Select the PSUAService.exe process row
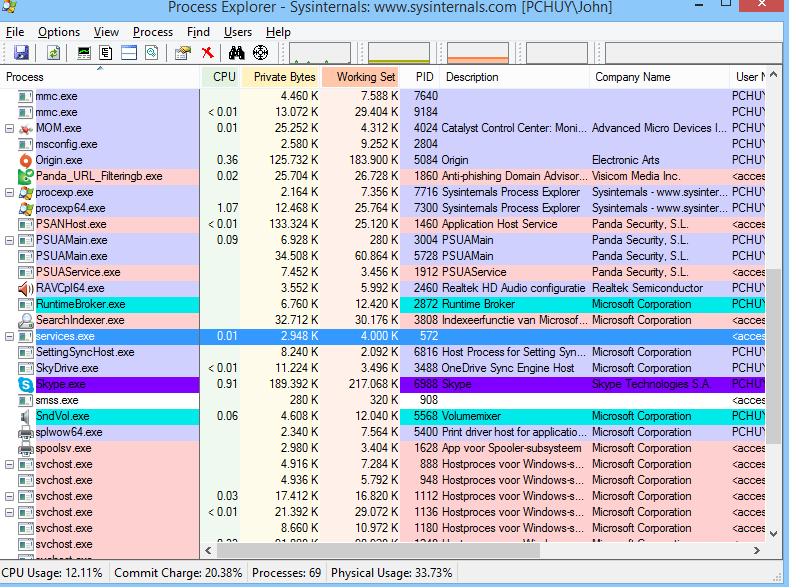Viewport: 789px width, 587px height. [382, 273]
